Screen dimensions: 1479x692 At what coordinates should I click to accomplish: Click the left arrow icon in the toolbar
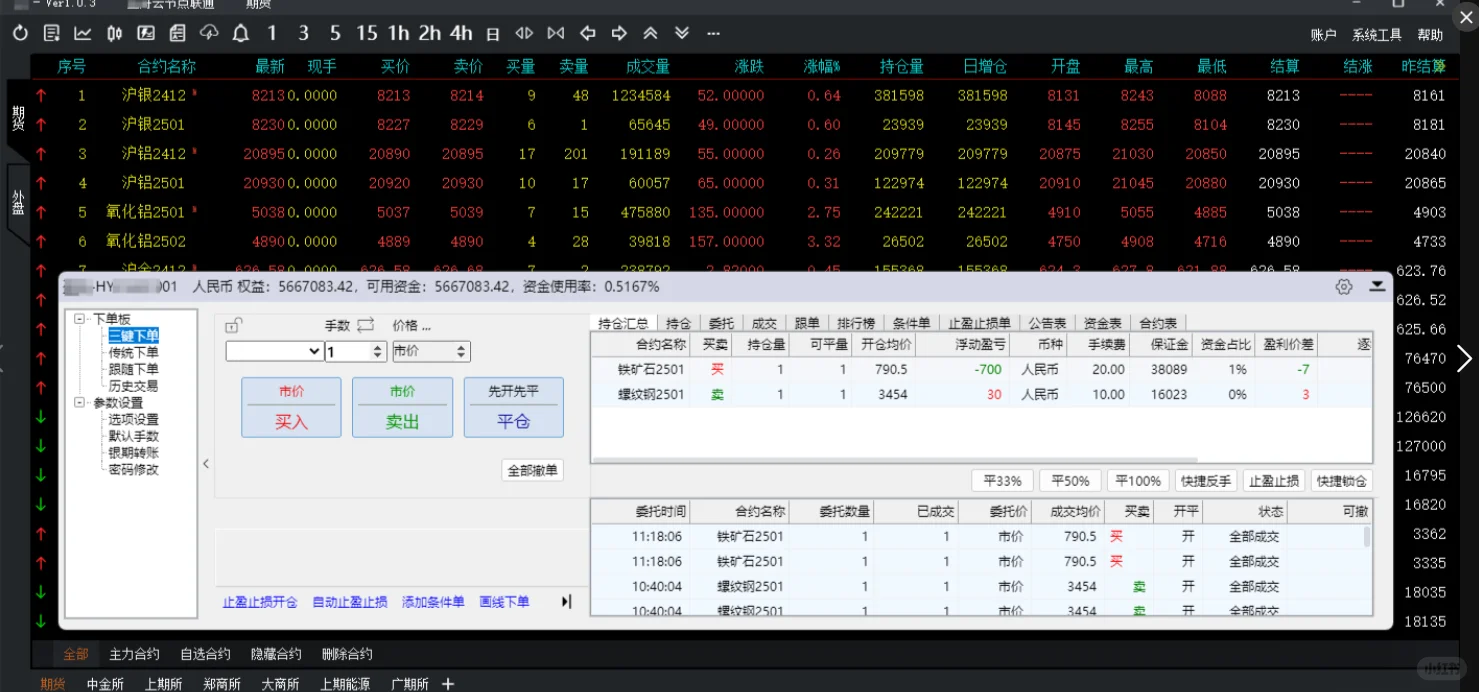coord(588,33)
